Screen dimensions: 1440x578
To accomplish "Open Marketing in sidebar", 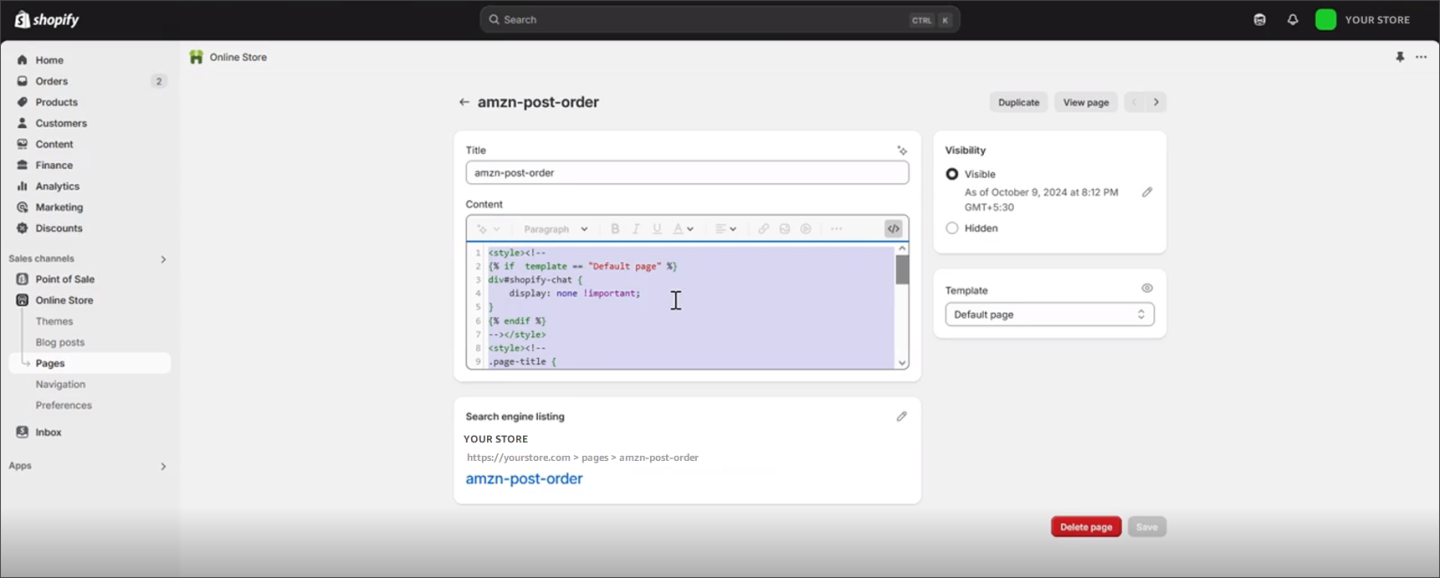I will (x=59, y=207).
